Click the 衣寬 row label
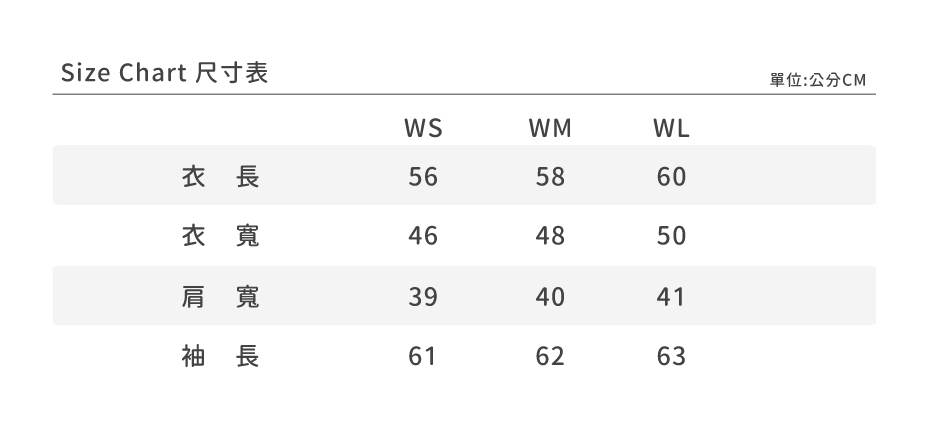The width and height of the screenshot is (931, 424). [220, 236]
